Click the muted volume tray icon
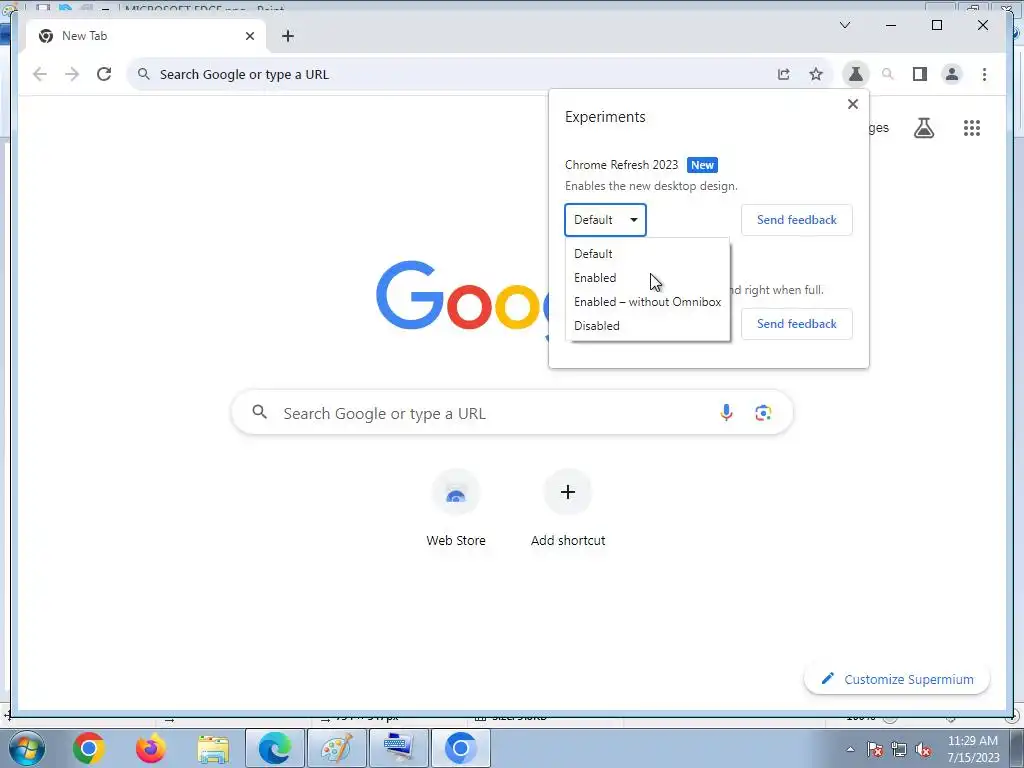1024x768 pixels. [923, 750]
